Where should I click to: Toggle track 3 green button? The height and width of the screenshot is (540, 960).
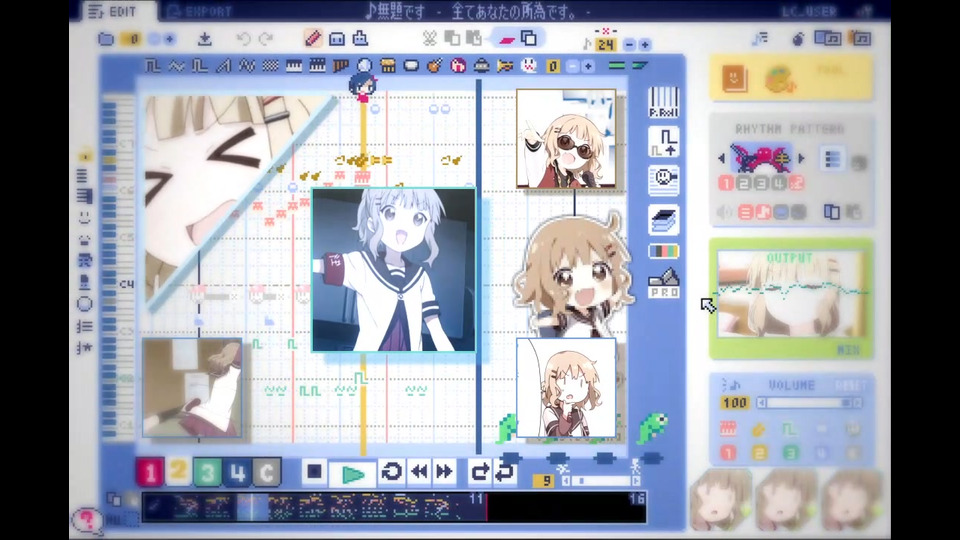[208, 472]
